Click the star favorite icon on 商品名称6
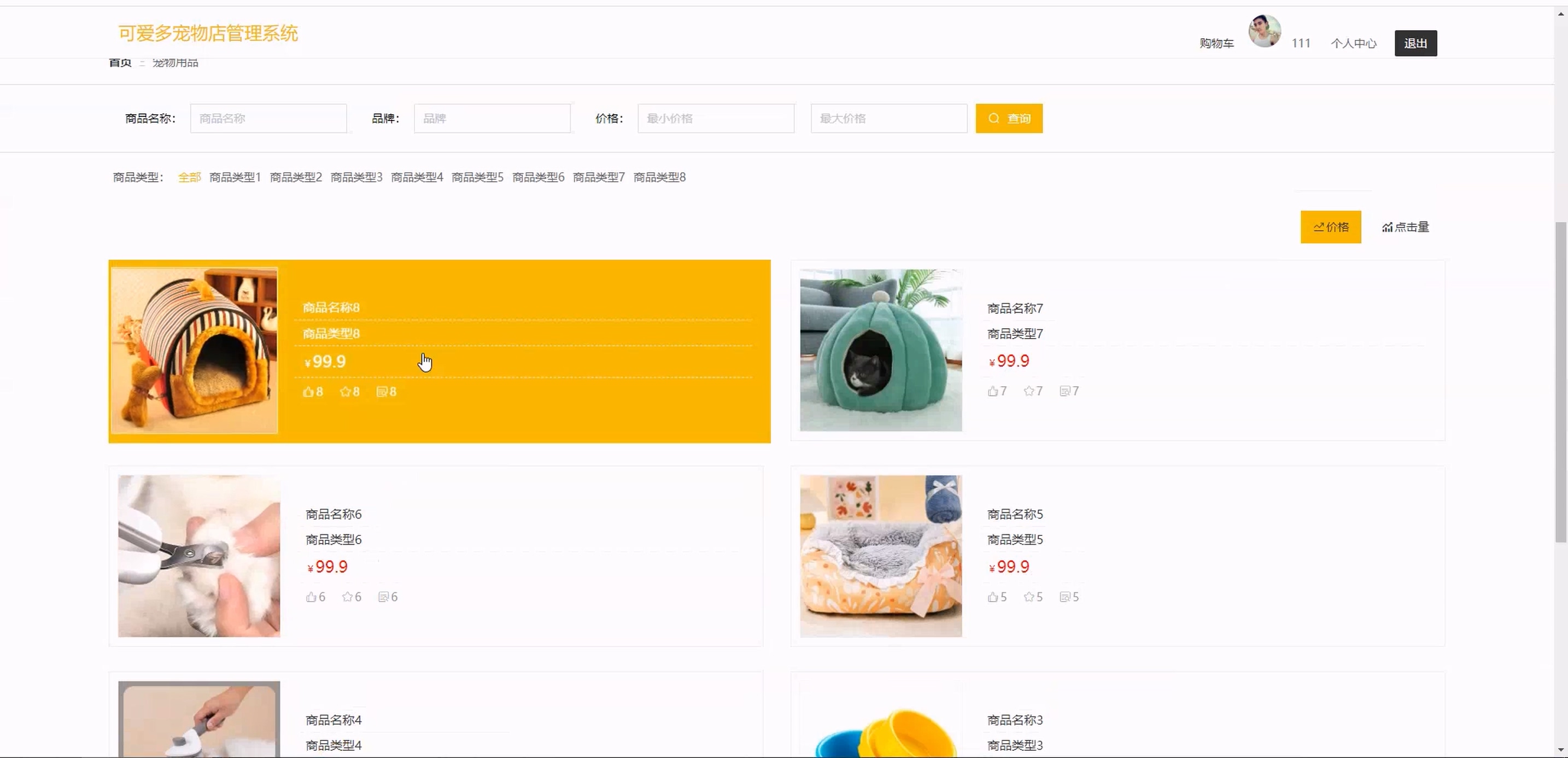1568x758 pixels. point(347,597)
